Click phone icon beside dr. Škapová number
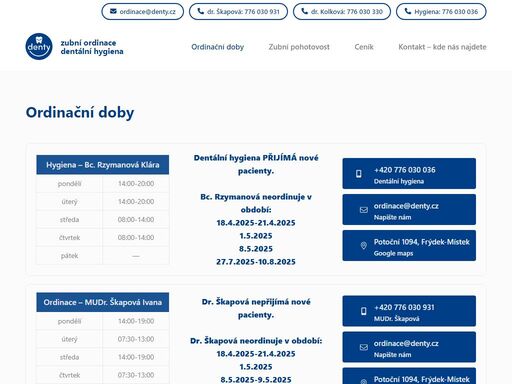Screen dimensions: 512x384 201,11
